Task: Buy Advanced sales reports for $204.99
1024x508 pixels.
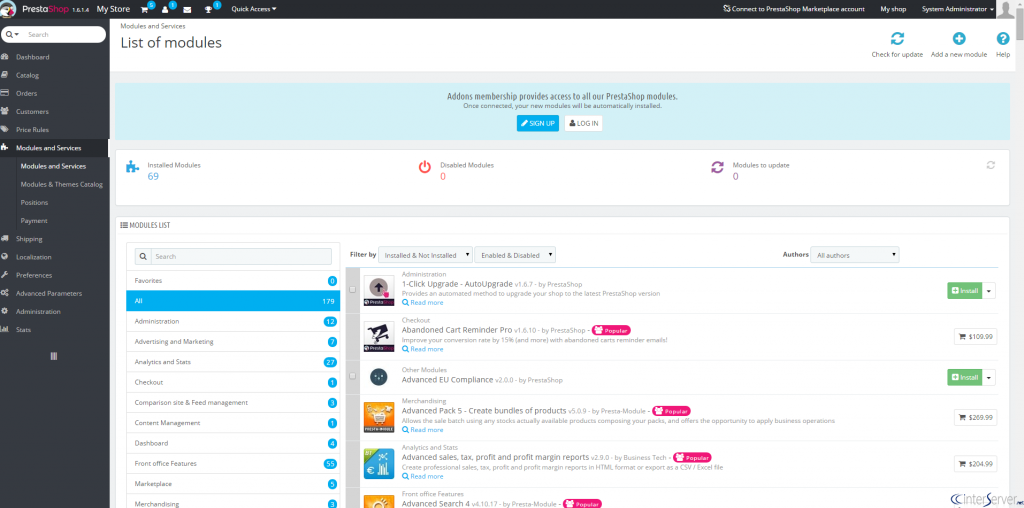Action: 976,464
